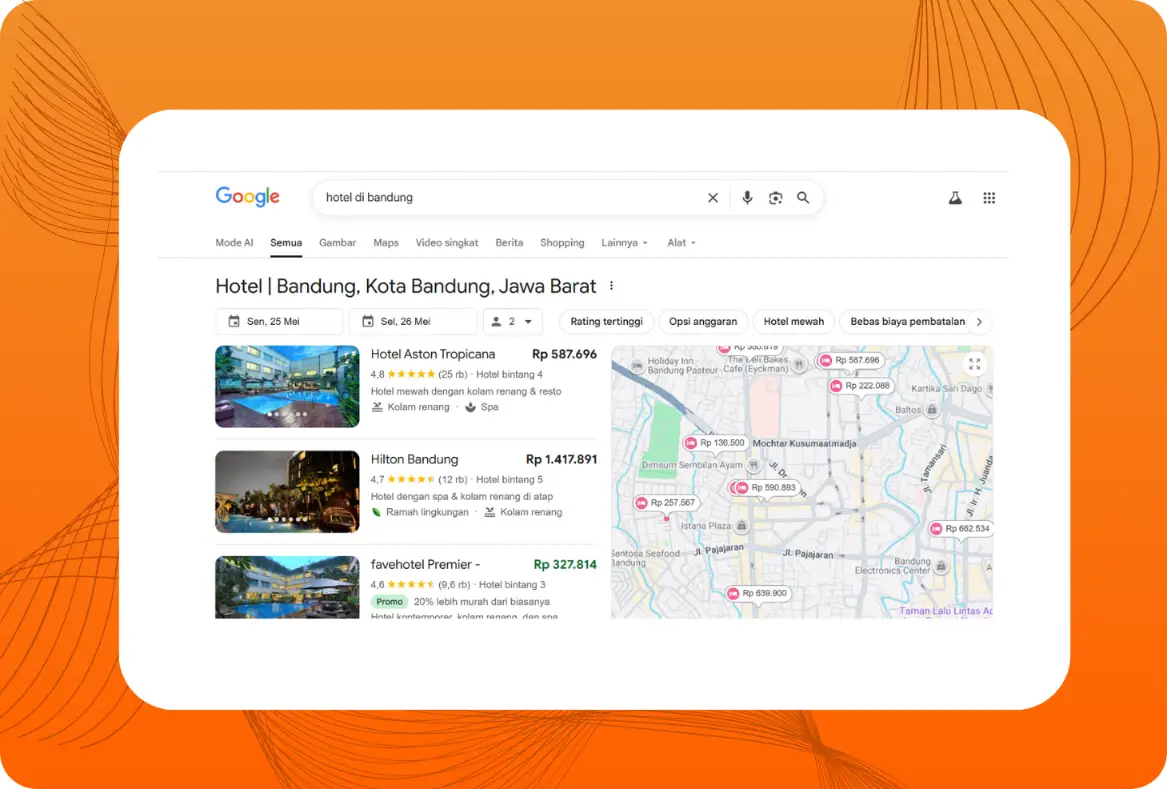Viewport: 1167px width, 789px height.
Task: Clear the search box with X icon
Action: pyautogui.click(x=713, y=198)
